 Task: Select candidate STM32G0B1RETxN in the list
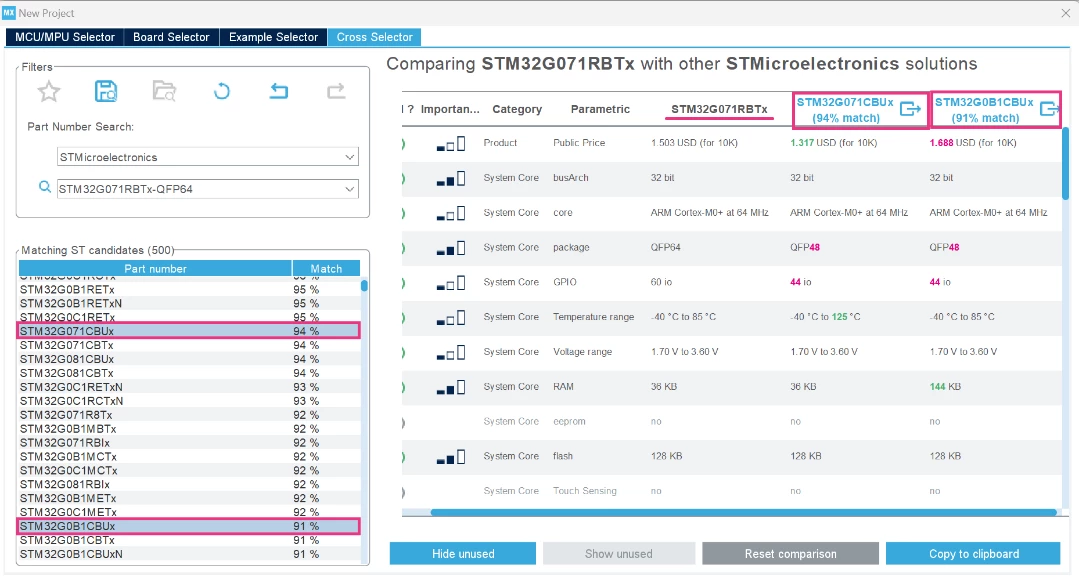coord(189,303)
